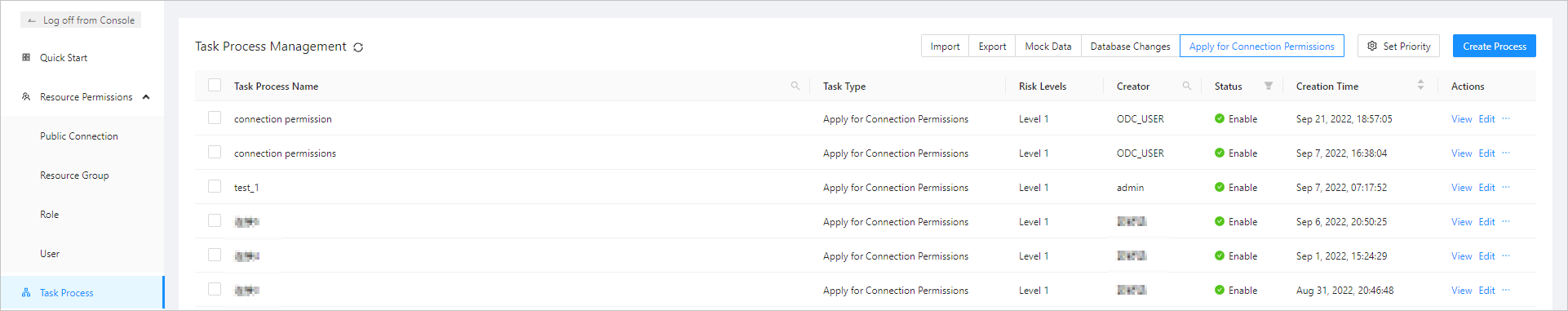View the process created Aug 31, 2022
Screen dimensions: 1568x311
click(1461, 291)
